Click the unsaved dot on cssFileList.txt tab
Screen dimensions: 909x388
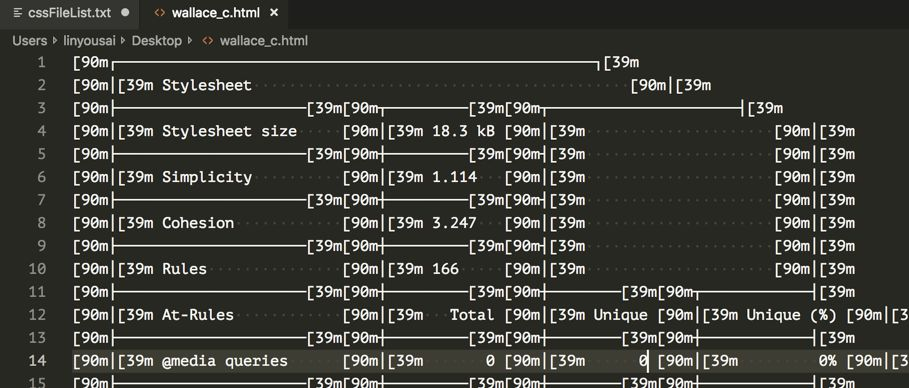(x=125, y=13)
